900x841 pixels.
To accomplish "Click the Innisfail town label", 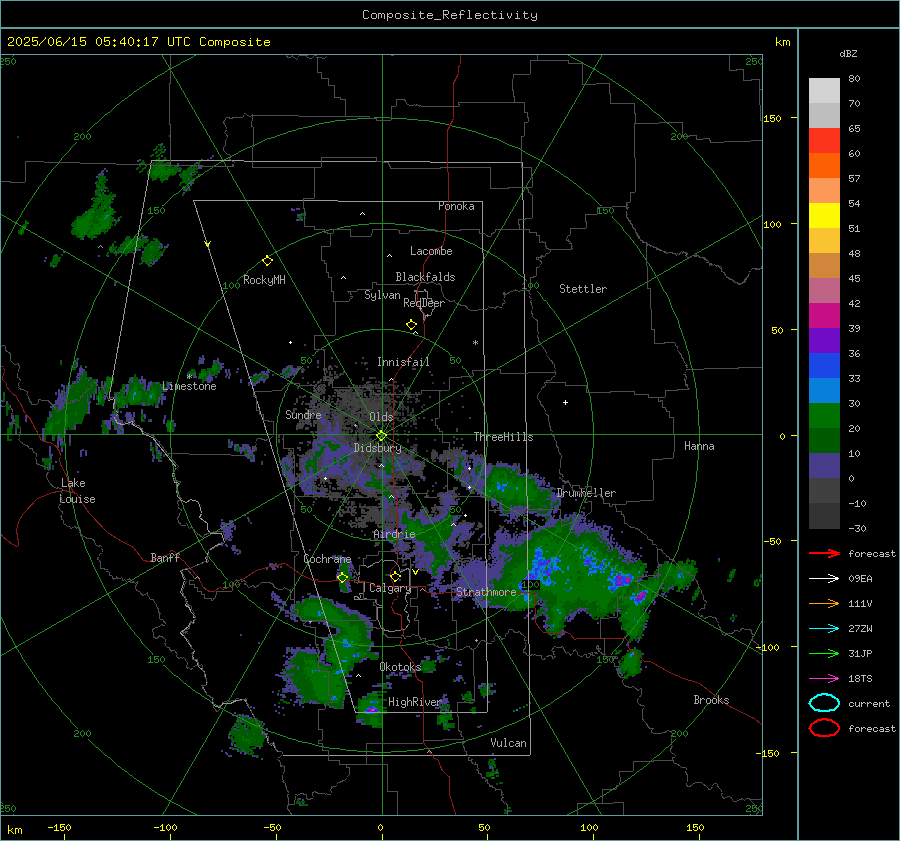I will (403, 362).
